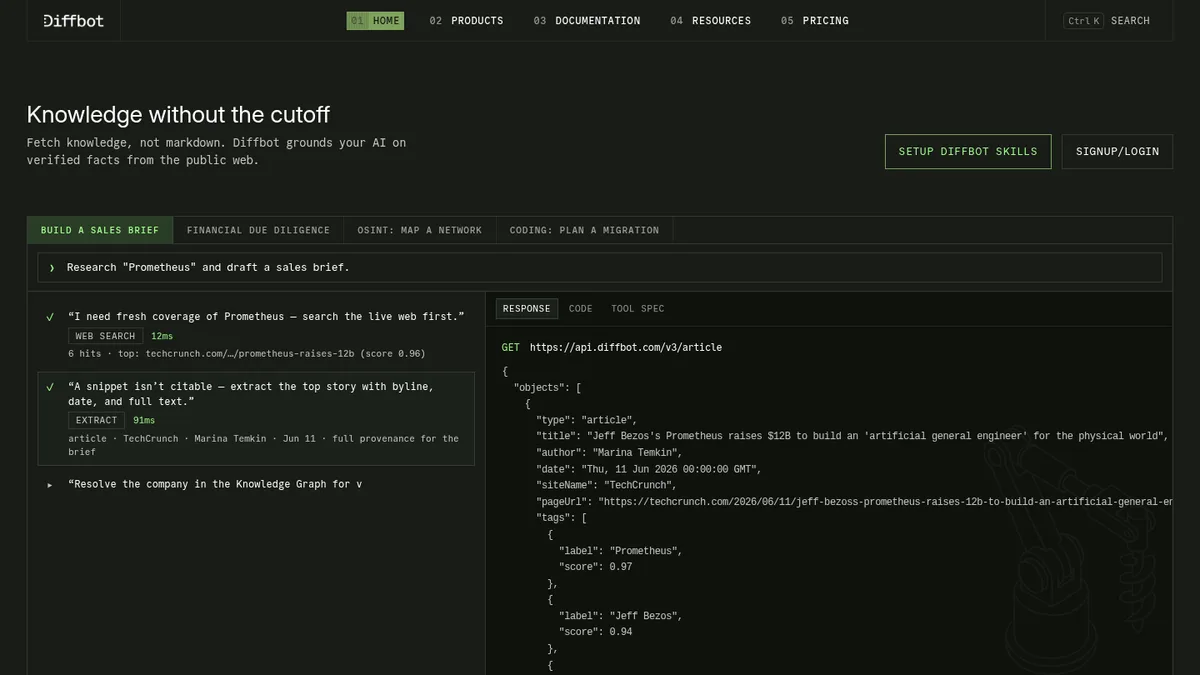Switch to the Code tab
1200x675 pixels.
pos(580,309)
